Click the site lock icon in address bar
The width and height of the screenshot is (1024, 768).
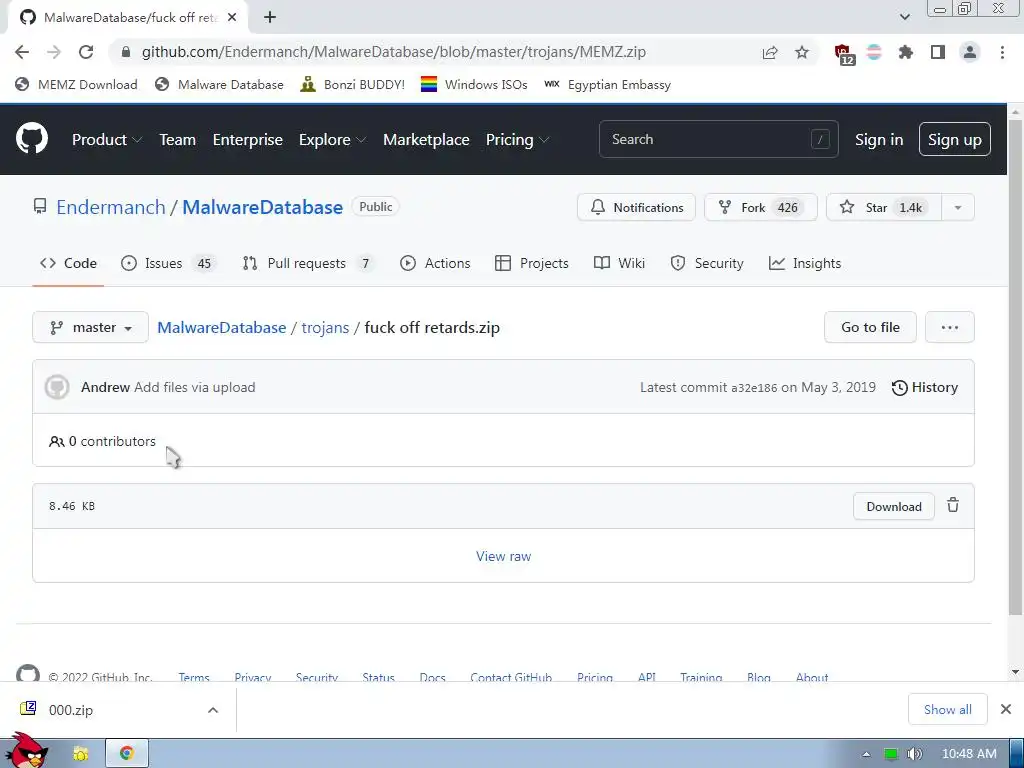pos(126,52)
